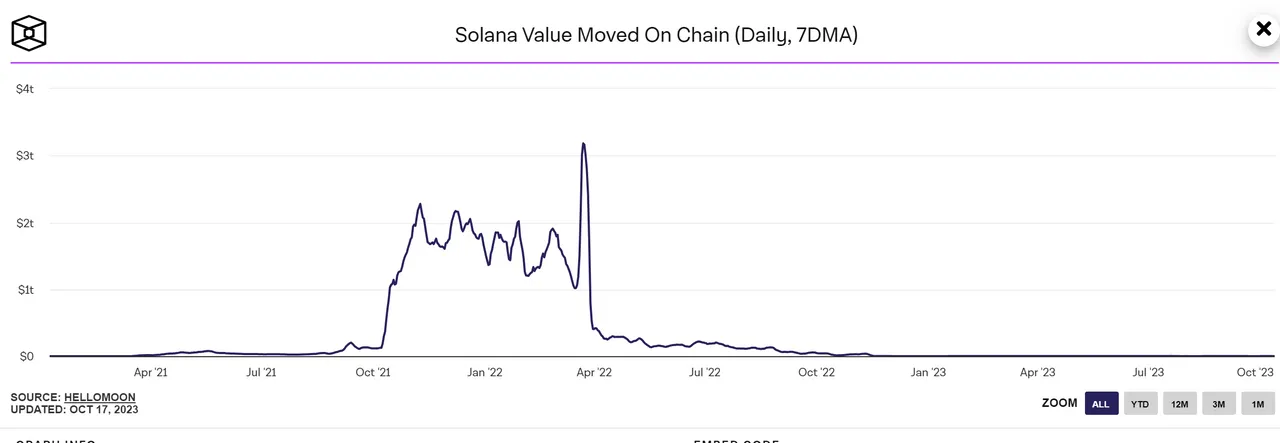This screenshot has width=1280, height=443.
Task: Click the highest peak of the line
Action: (583, 144)
